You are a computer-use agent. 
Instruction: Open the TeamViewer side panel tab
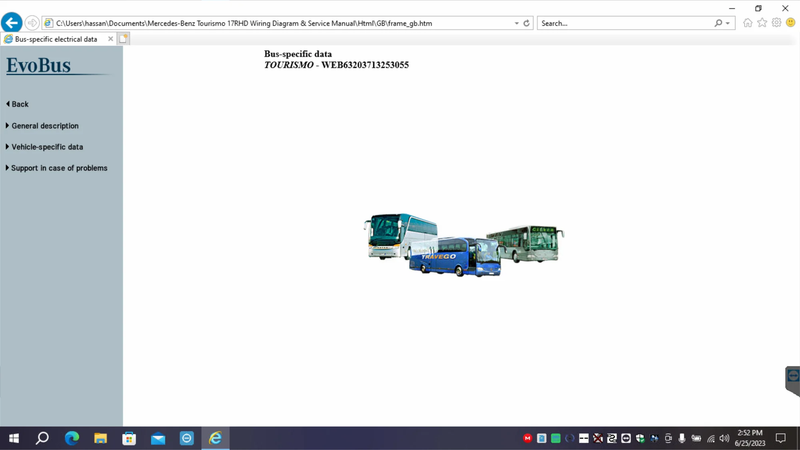[792, 380]
